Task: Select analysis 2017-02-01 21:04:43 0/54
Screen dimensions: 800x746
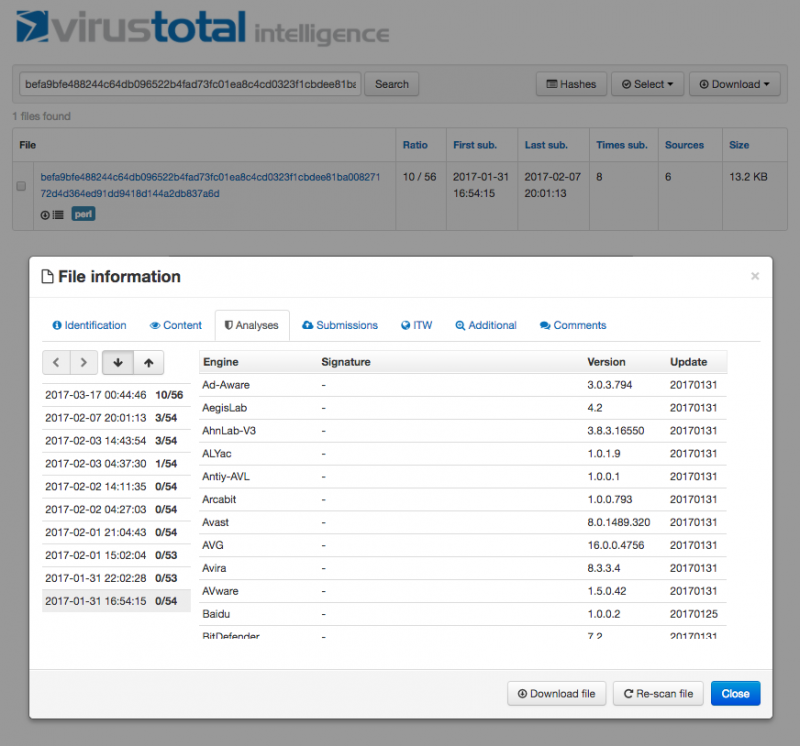Action: (116, 533)
